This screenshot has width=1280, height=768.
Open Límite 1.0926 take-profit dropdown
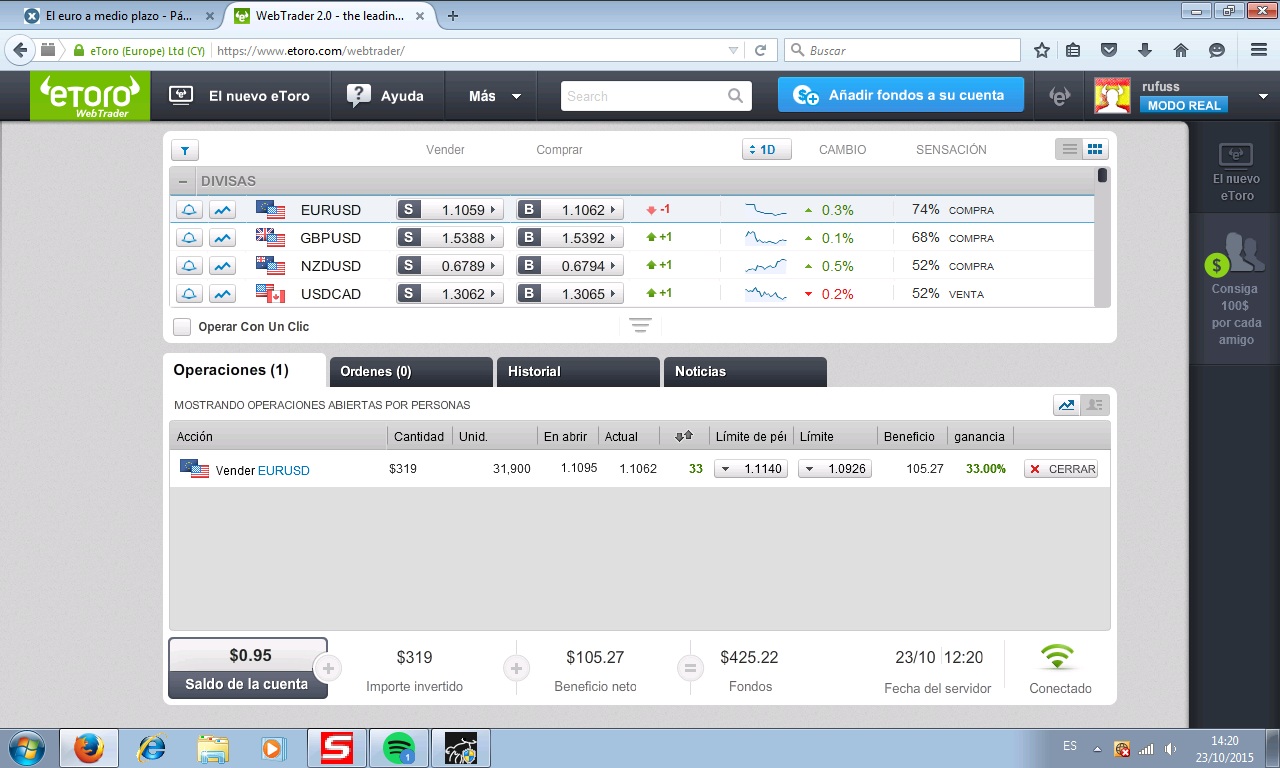tap(834, 469)
